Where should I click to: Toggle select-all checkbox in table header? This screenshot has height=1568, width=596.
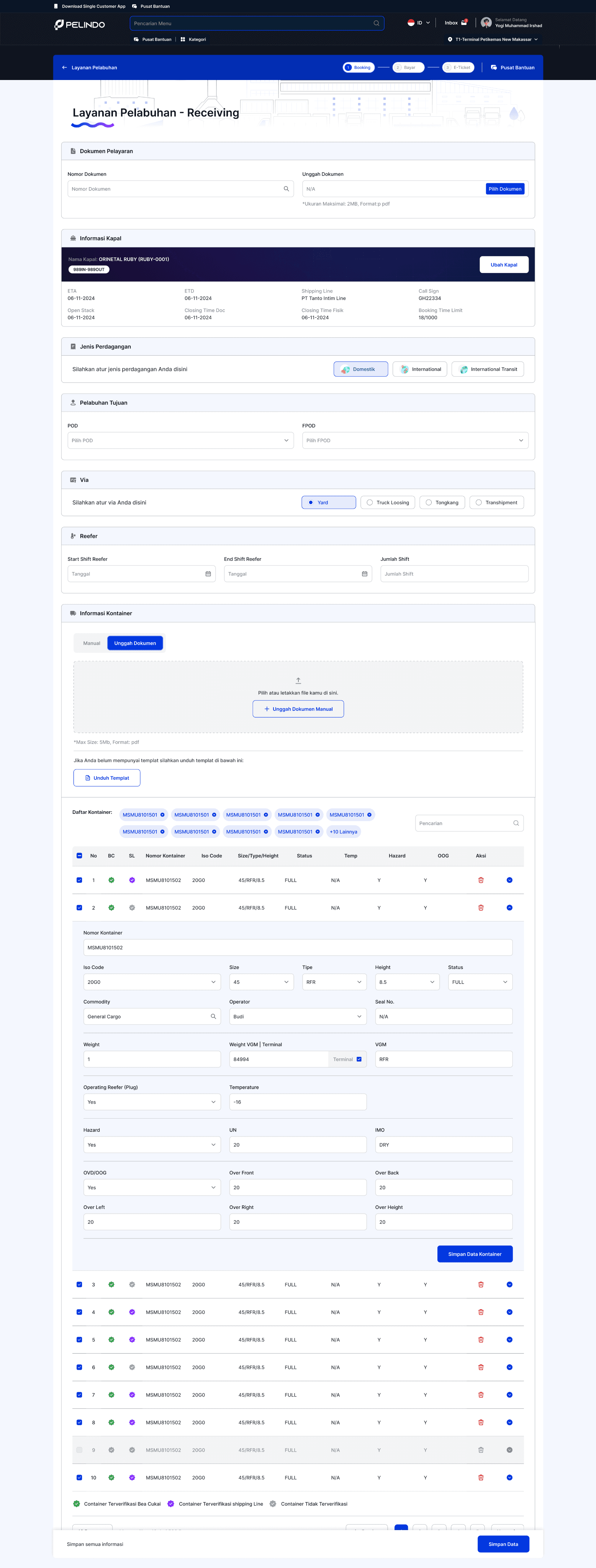pos(79,856)
